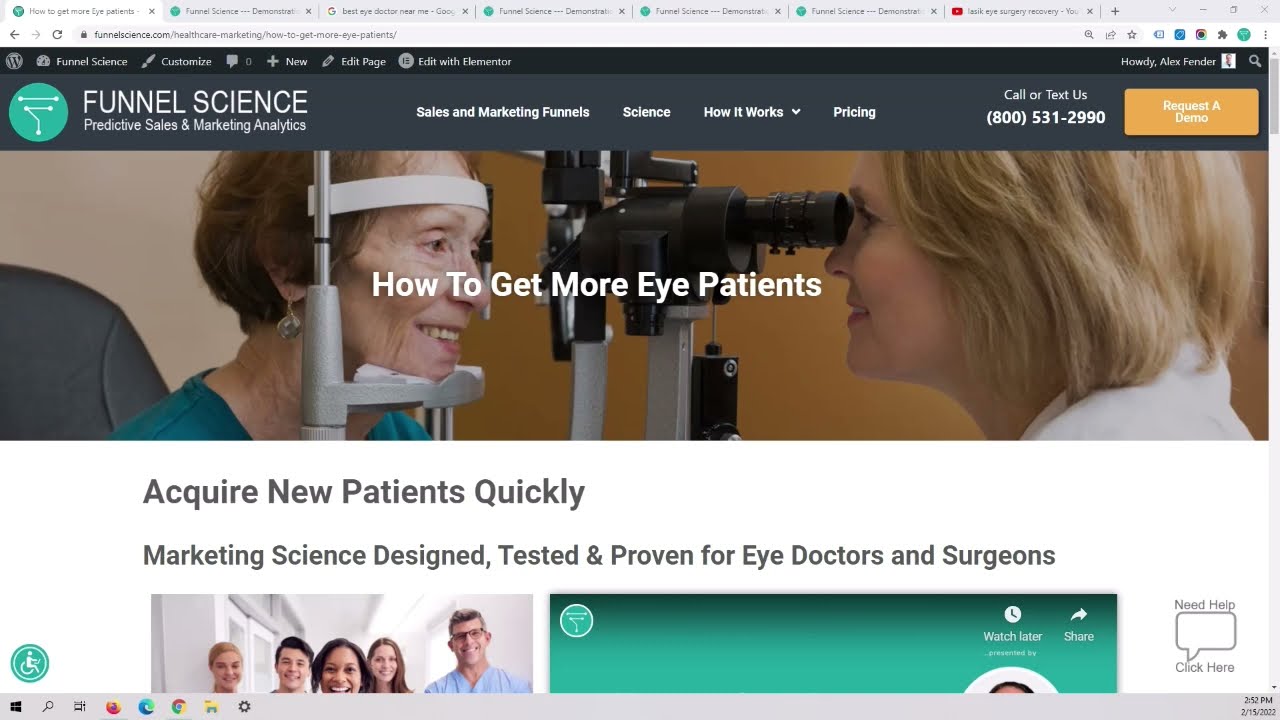The width and height of the screenshot is (1280, 720).
Task: Reload the page with the refresh icon
Action: click(x=57, y=34)
